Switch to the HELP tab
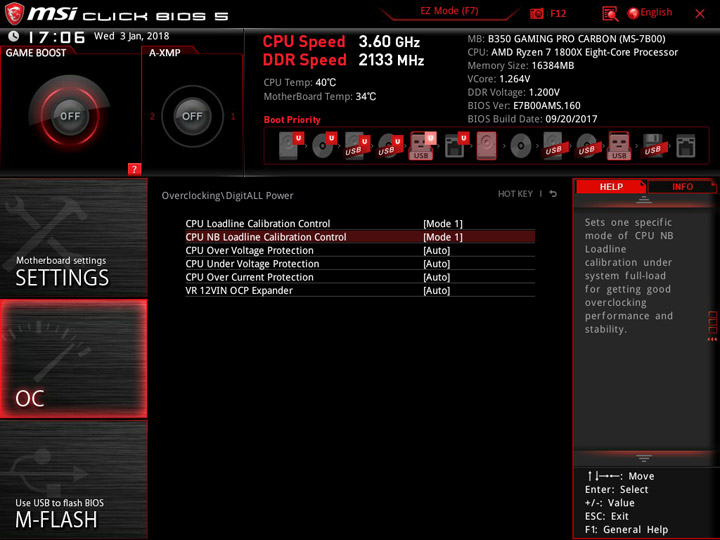This screenshot has width=720, height=540. pos(611,186)
